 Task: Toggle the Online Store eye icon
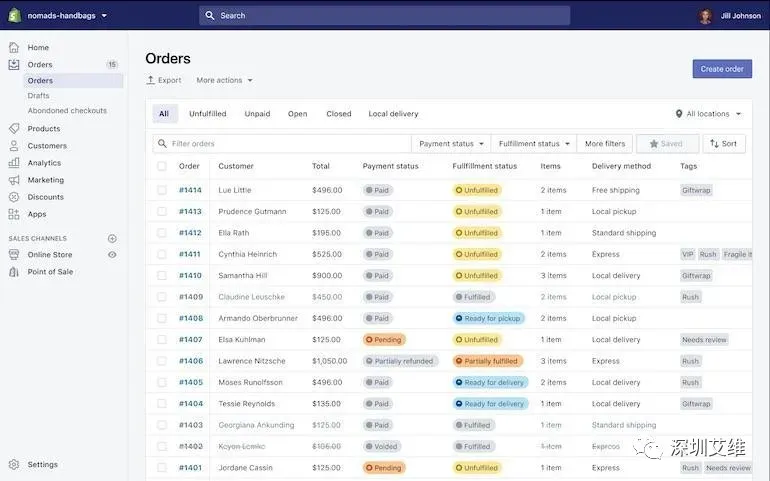pos(112,255)
